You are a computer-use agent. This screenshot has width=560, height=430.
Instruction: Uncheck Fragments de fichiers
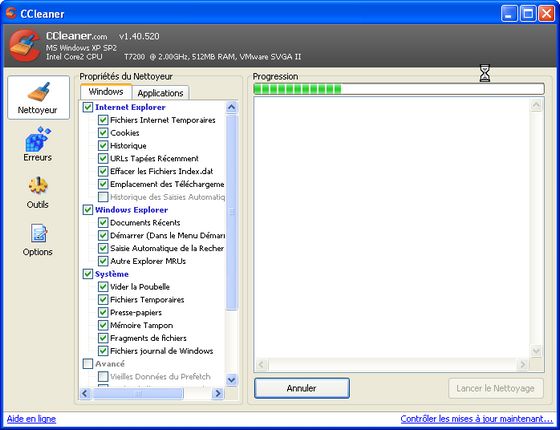(103, 338)
